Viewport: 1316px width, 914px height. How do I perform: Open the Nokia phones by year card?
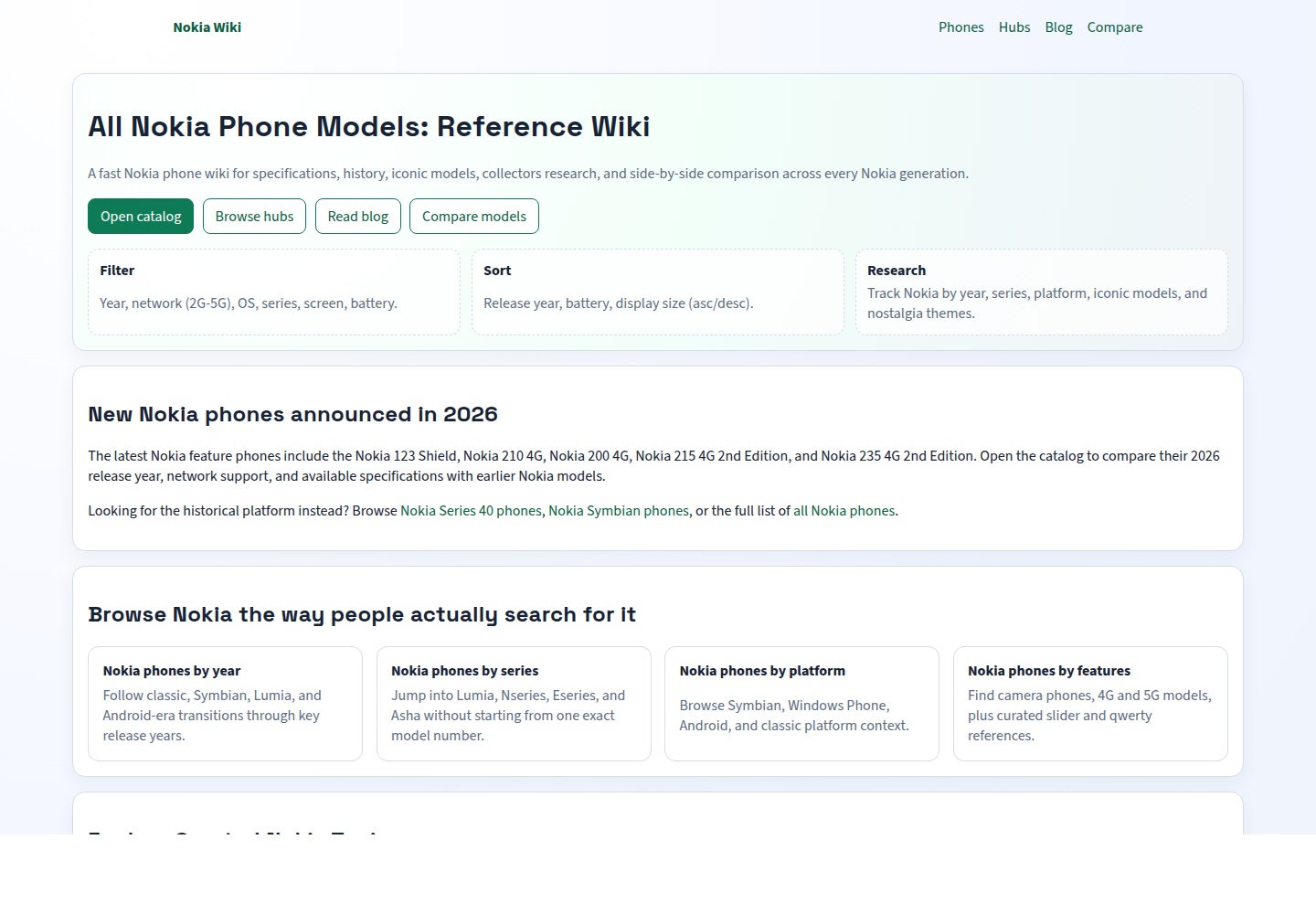(225, 704)
